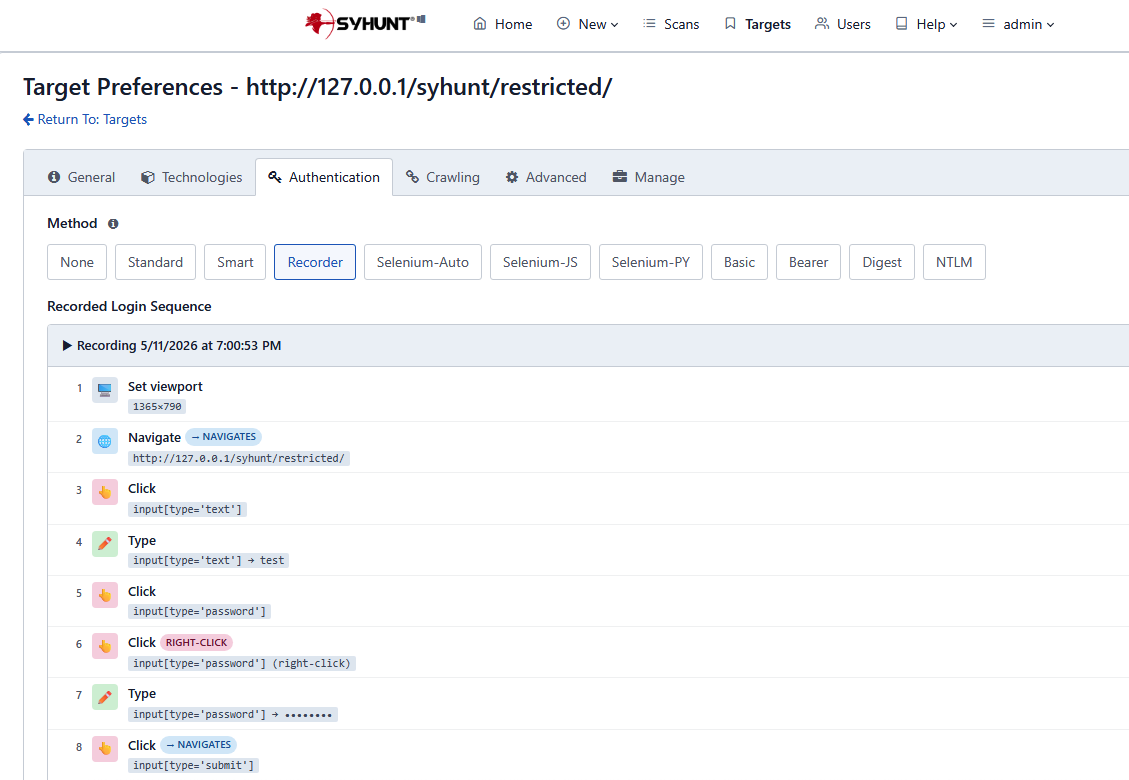Viewport: 1129px width, 780px height.
Task: Click the Syhunt logo
Action: pos(365,24)
